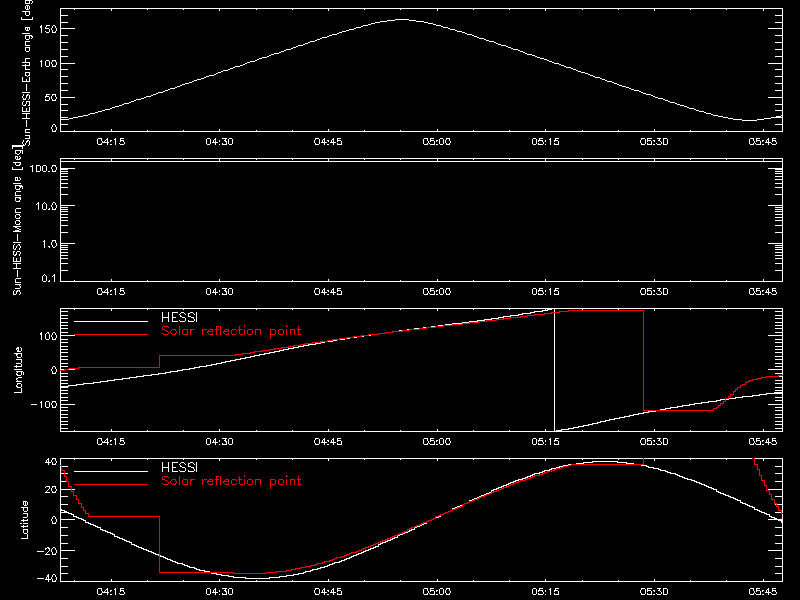This screenshot has width=800, height=600.
Task: Click the 100 tick on Earth angle axis
Action: coord(48,64)
